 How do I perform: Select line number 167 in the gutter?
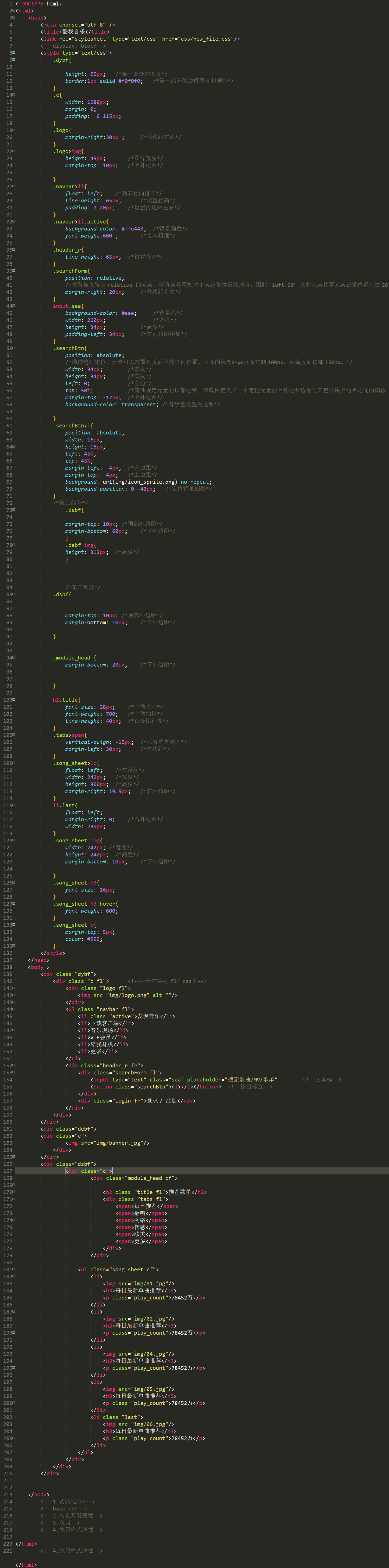[7, 1171]
